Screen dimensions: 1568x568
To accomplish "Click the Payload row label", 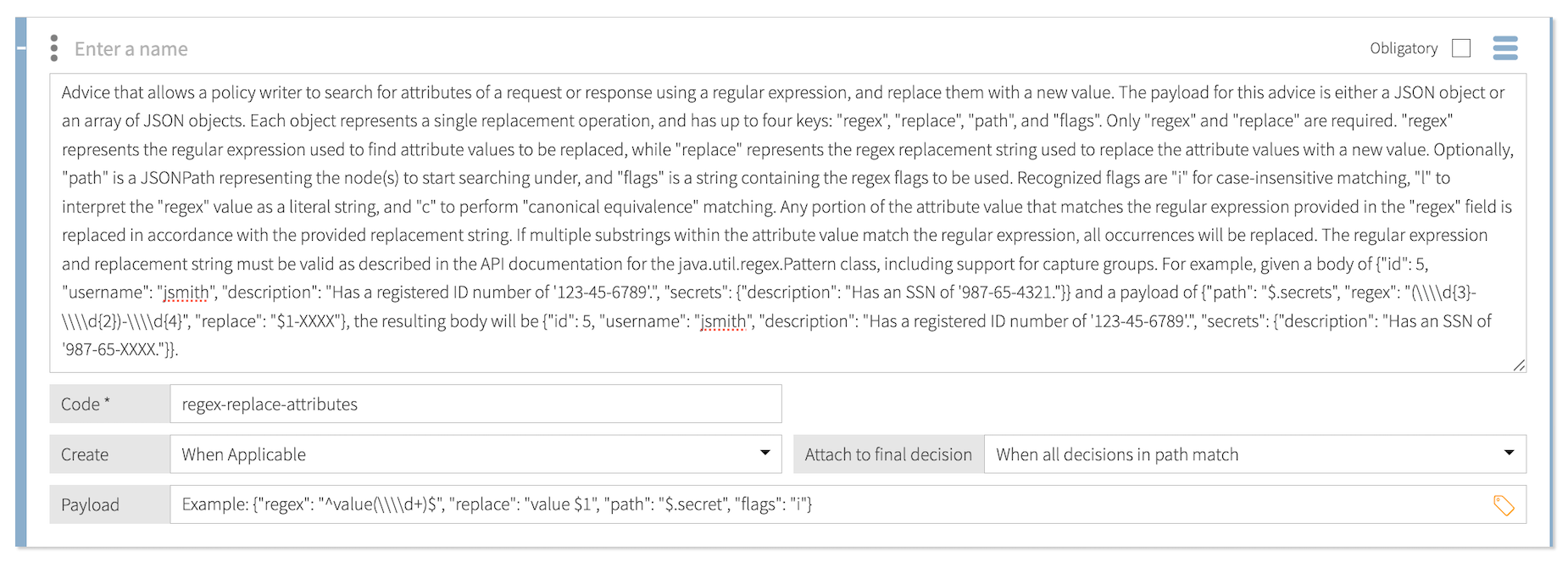I will [89, 504].
